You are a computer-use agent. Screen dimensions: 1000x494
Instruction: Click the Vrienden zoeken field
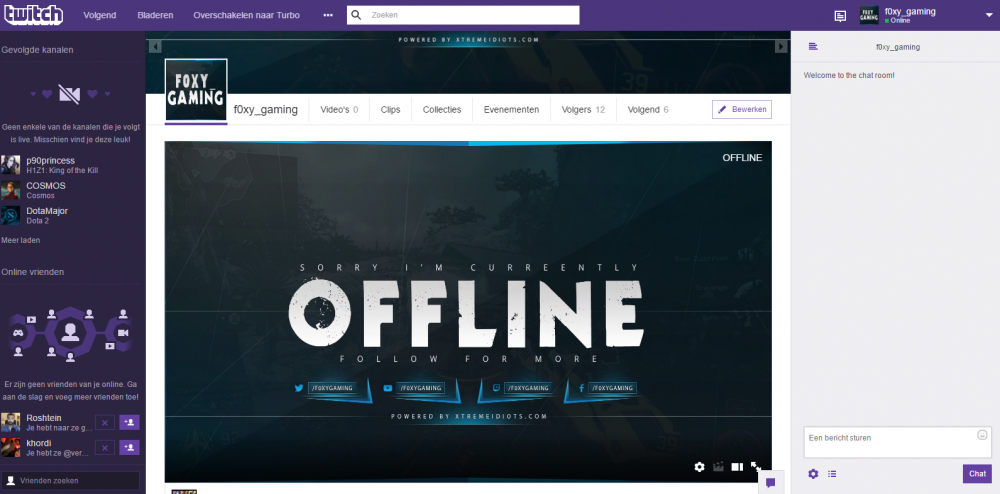(70, 481)
